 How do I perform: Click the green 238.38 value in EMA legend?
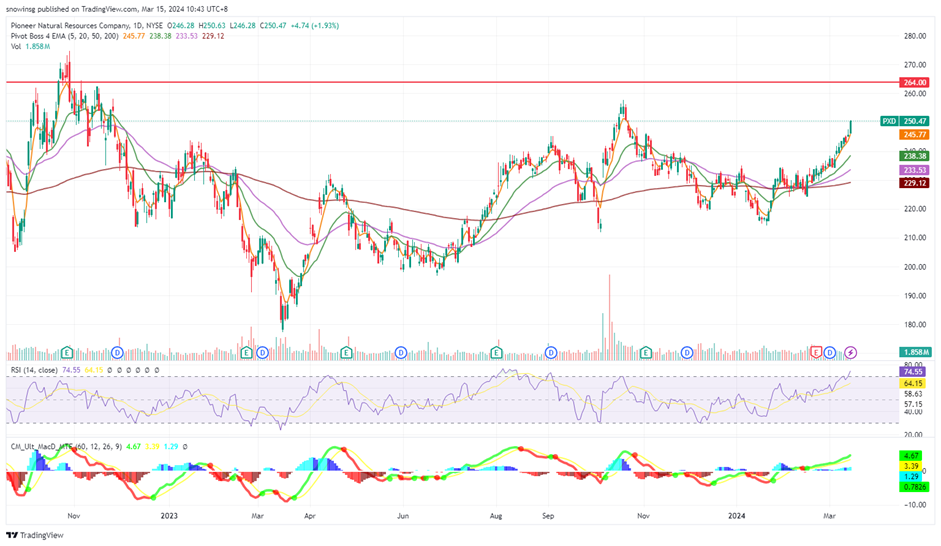[x=160, y=36]
